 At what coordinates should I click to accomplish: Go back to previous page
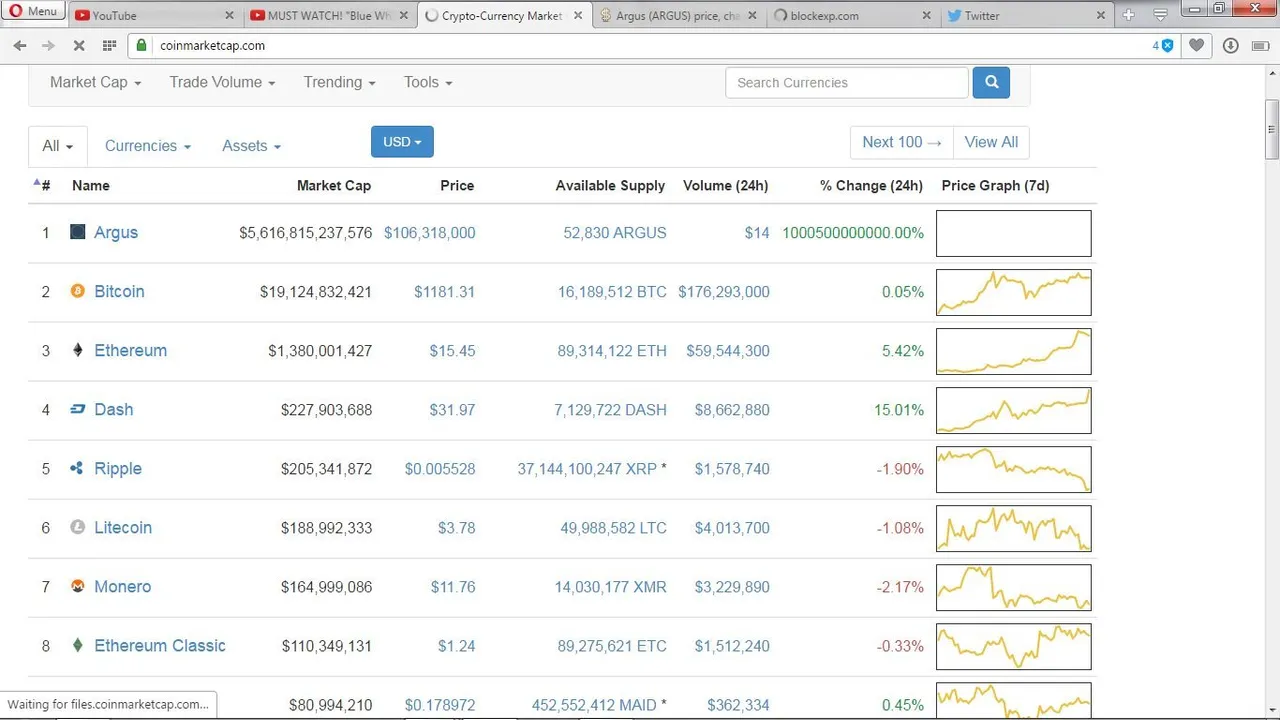(x=20, y=46)
